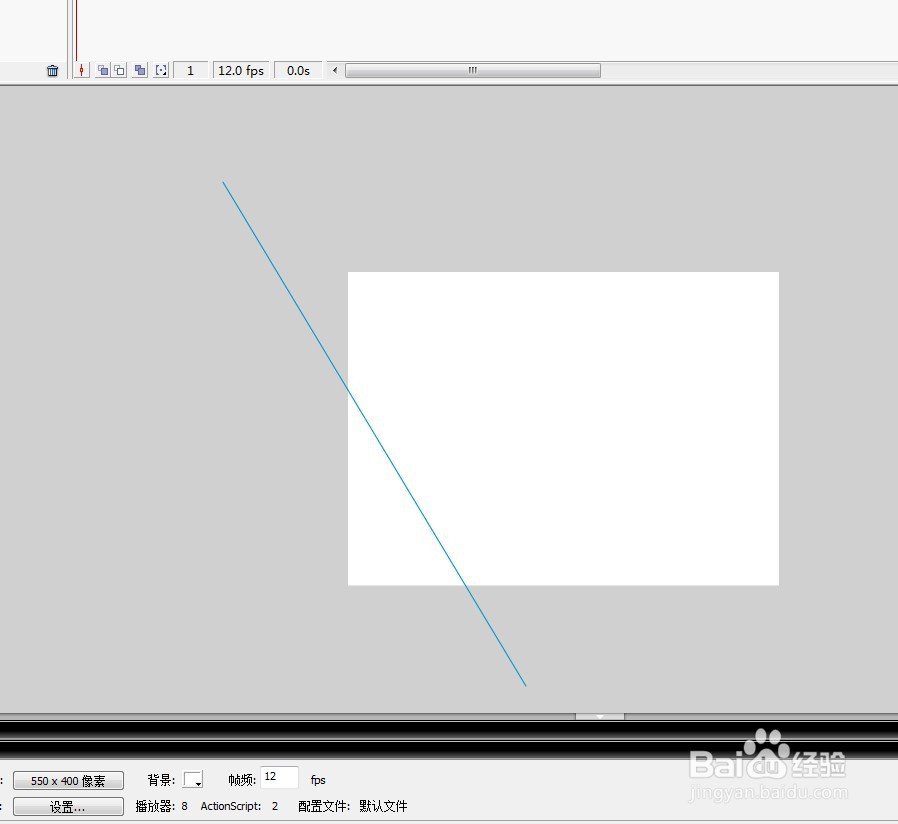Open the 背景 background color swatch
898x824 pixels.
point(193,779)
